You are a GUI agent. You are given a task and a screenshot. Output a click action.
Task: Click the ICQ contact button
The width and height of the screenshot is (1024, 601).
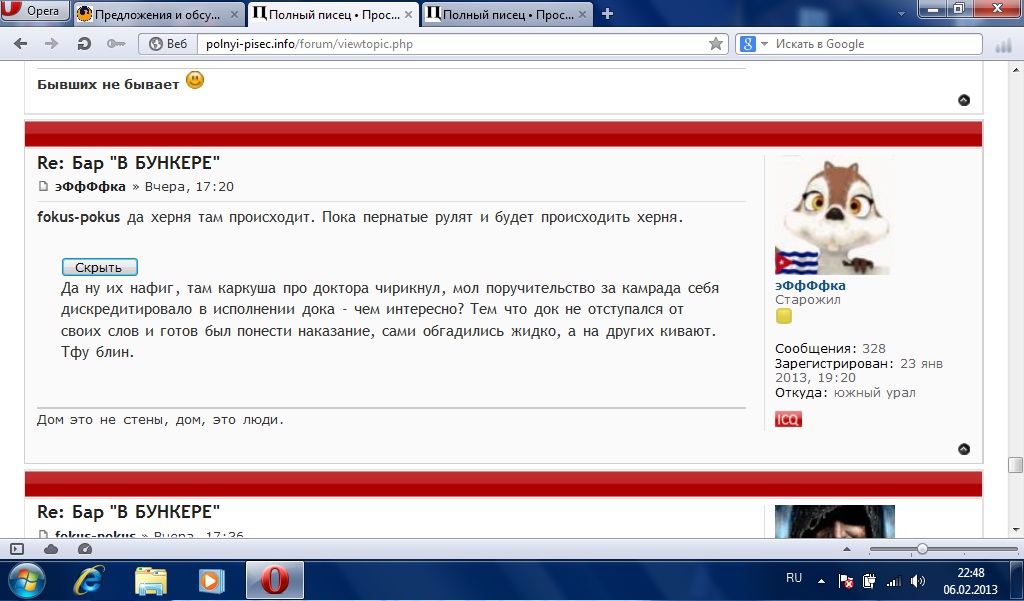click(x=788, y=419)
